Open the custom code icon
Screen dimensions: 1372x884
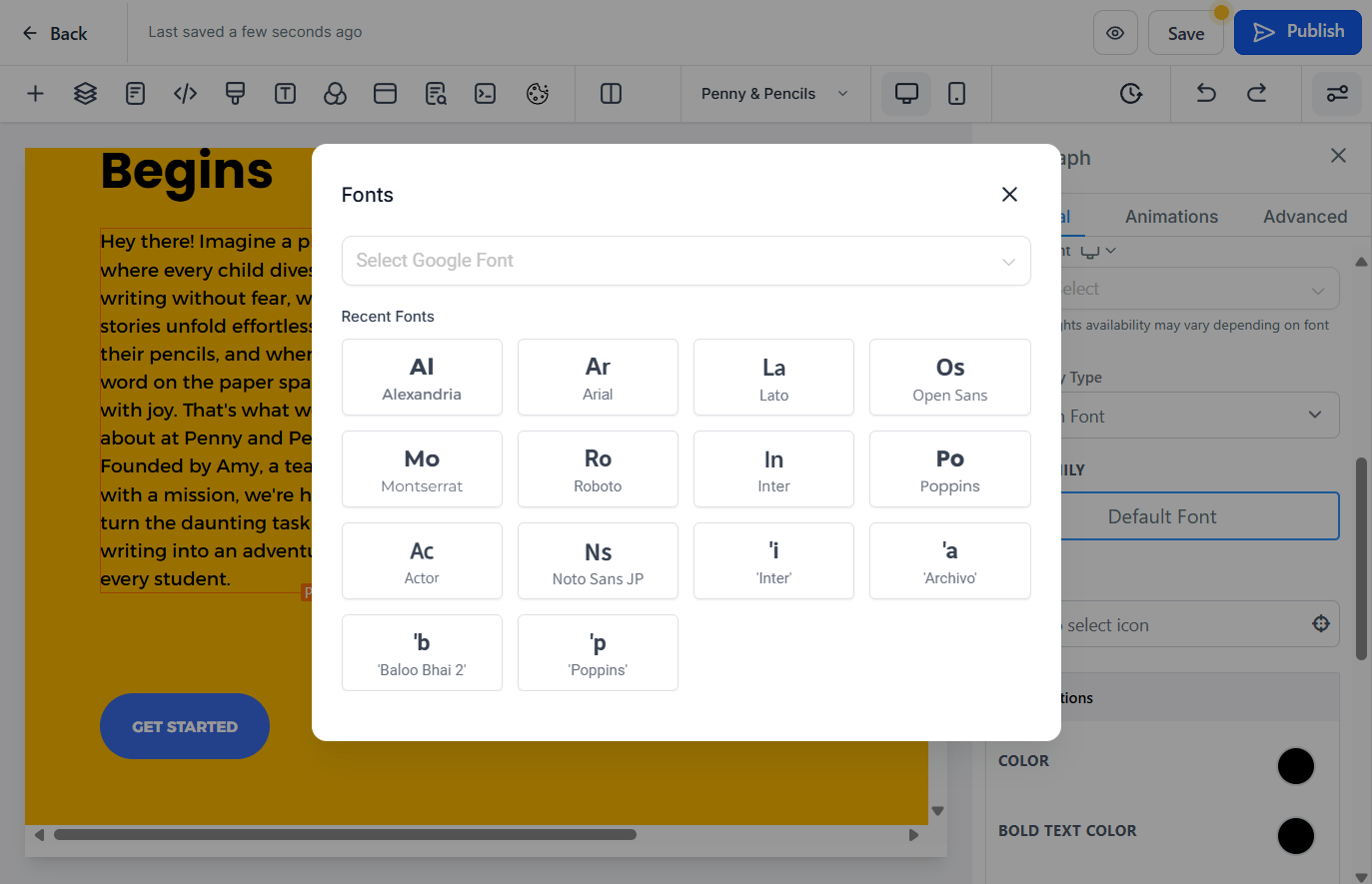click(x=185, y=94)
